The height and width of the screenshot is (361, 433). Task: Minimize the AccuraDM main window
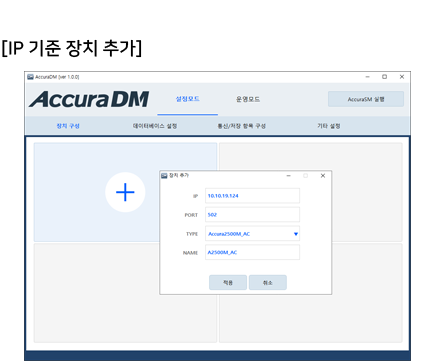[x=368, y=77]
